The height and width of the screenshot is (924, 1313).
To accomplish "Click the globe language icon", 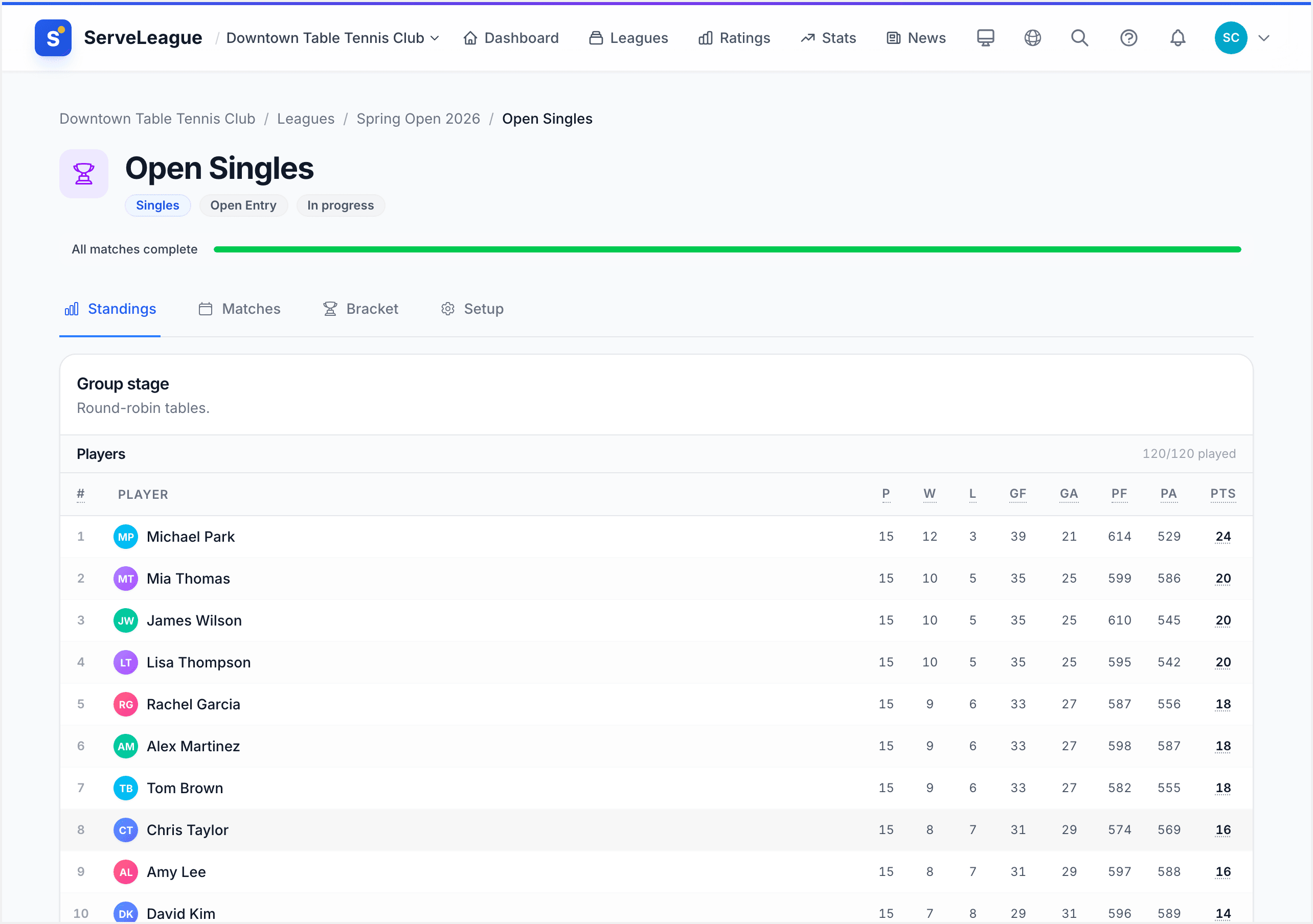I will tap(1032, 38).
